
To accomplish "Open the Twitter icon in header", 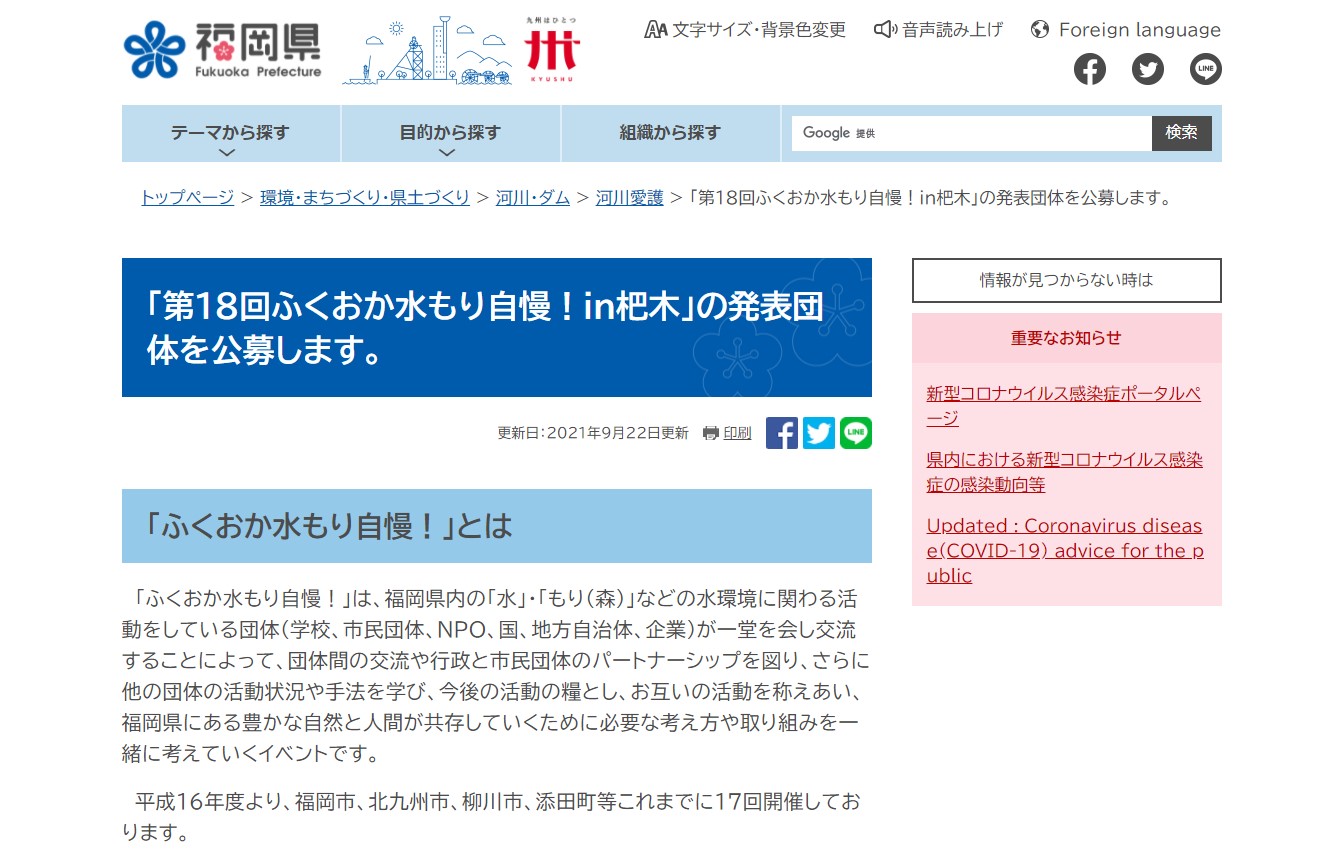I will 1147,69.
